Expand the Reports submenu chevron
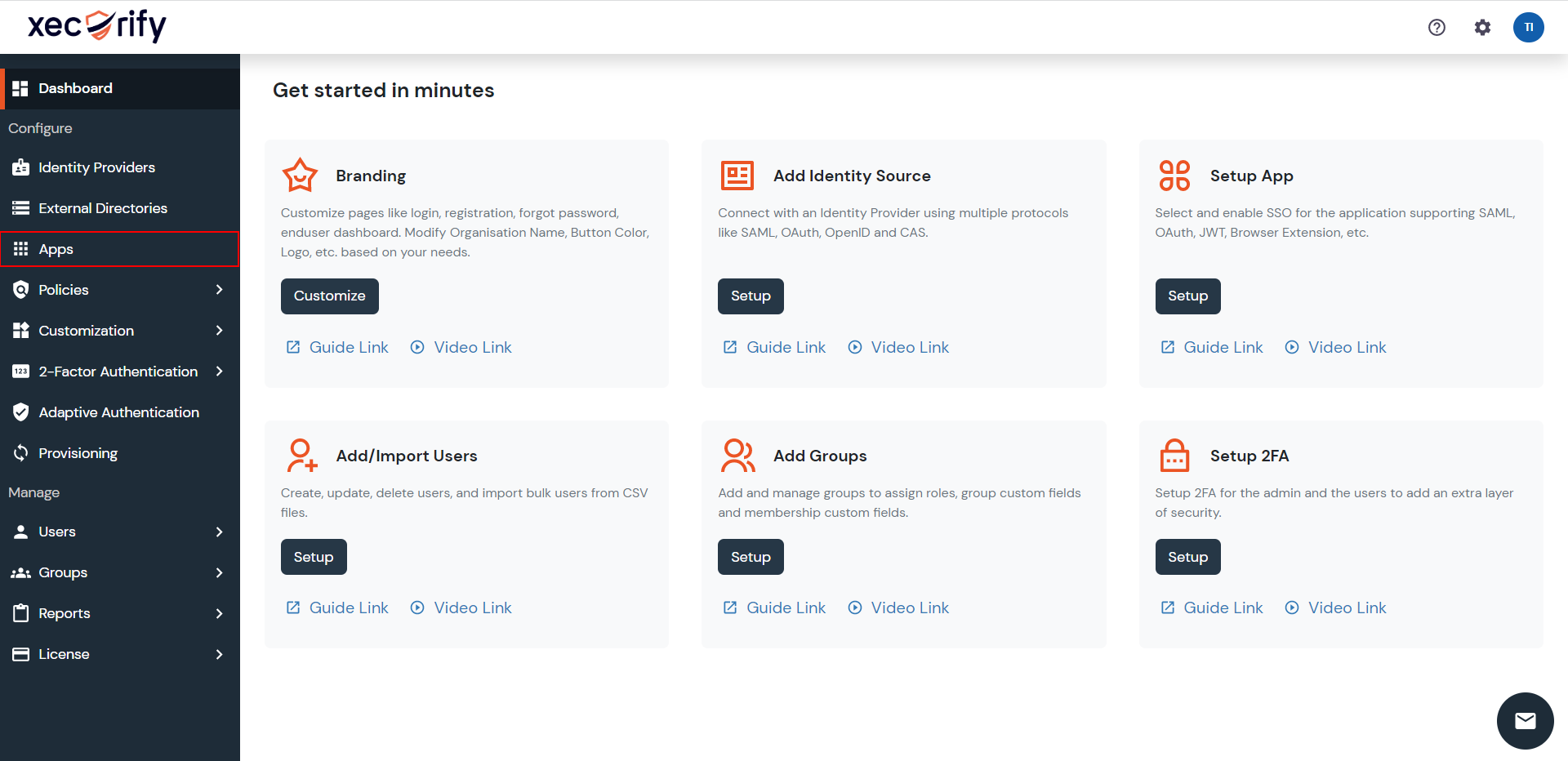Image resolution: width=1568 pixels, height=761 pixels. 219,613
